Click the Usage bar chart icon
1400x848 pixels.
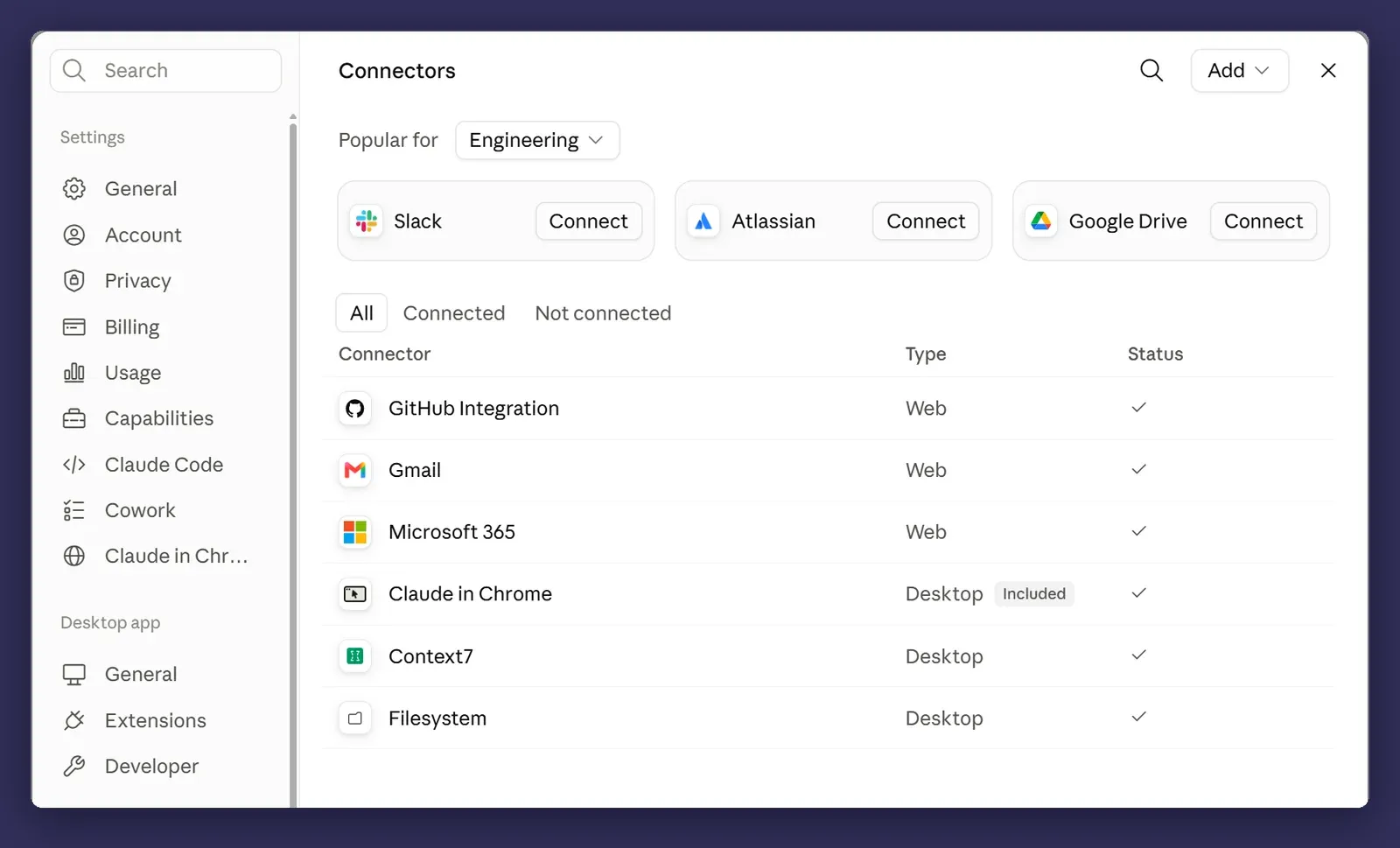74,373
